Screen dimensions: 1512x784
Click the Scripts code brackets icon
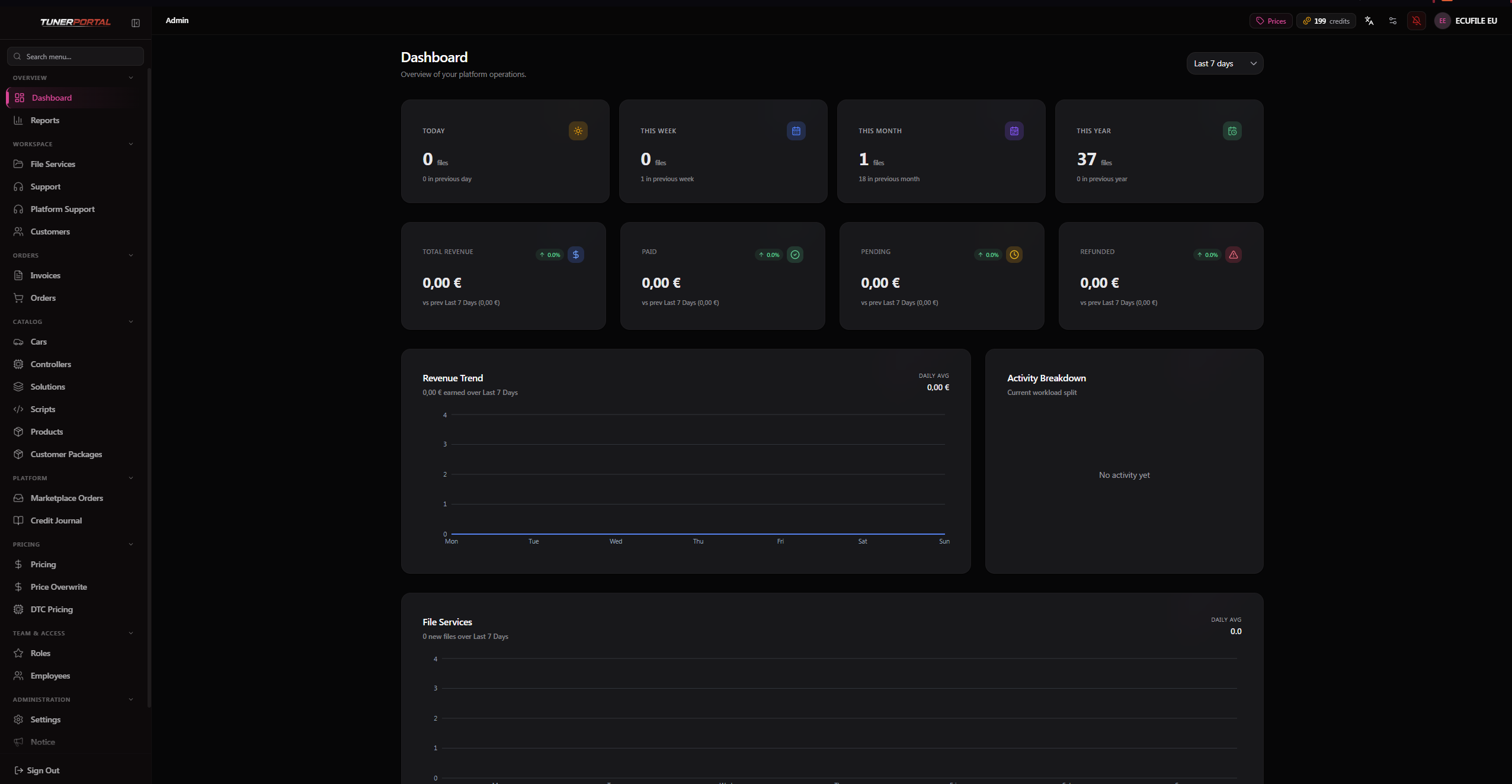[18, 409]
